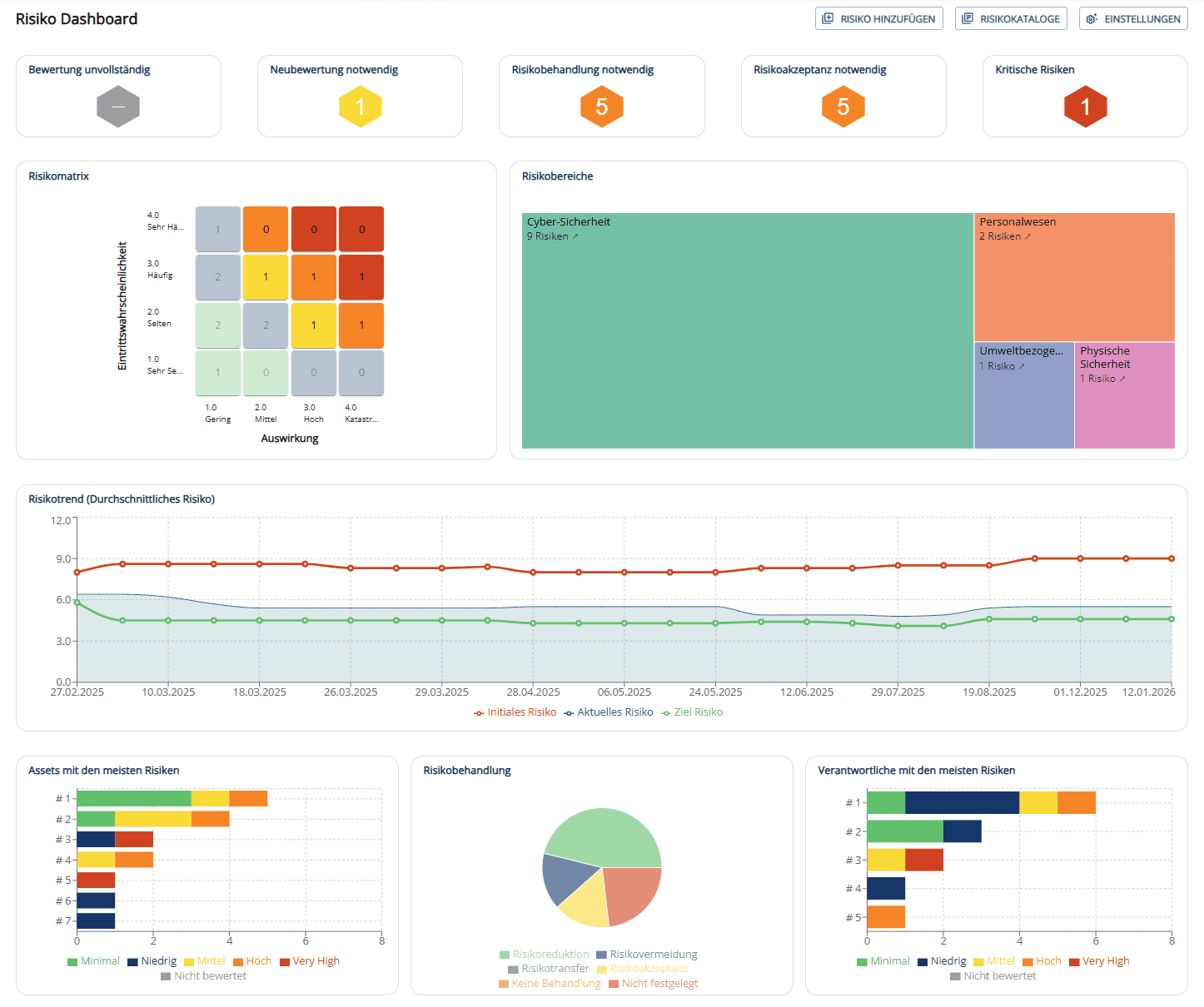Toggle the "Initiales Risiko" legend entry
This screenshot has height=1007, width=1204.
point(515,712)
